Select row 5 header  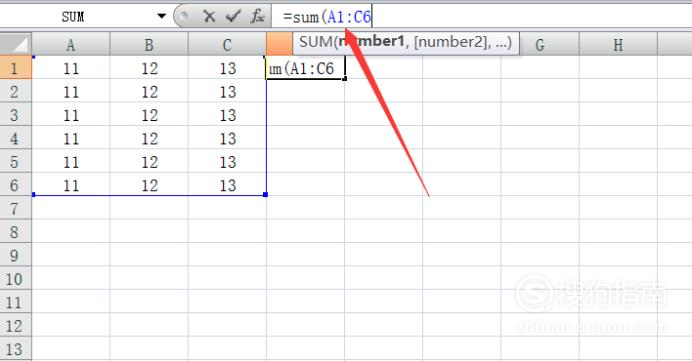[15, 162]
